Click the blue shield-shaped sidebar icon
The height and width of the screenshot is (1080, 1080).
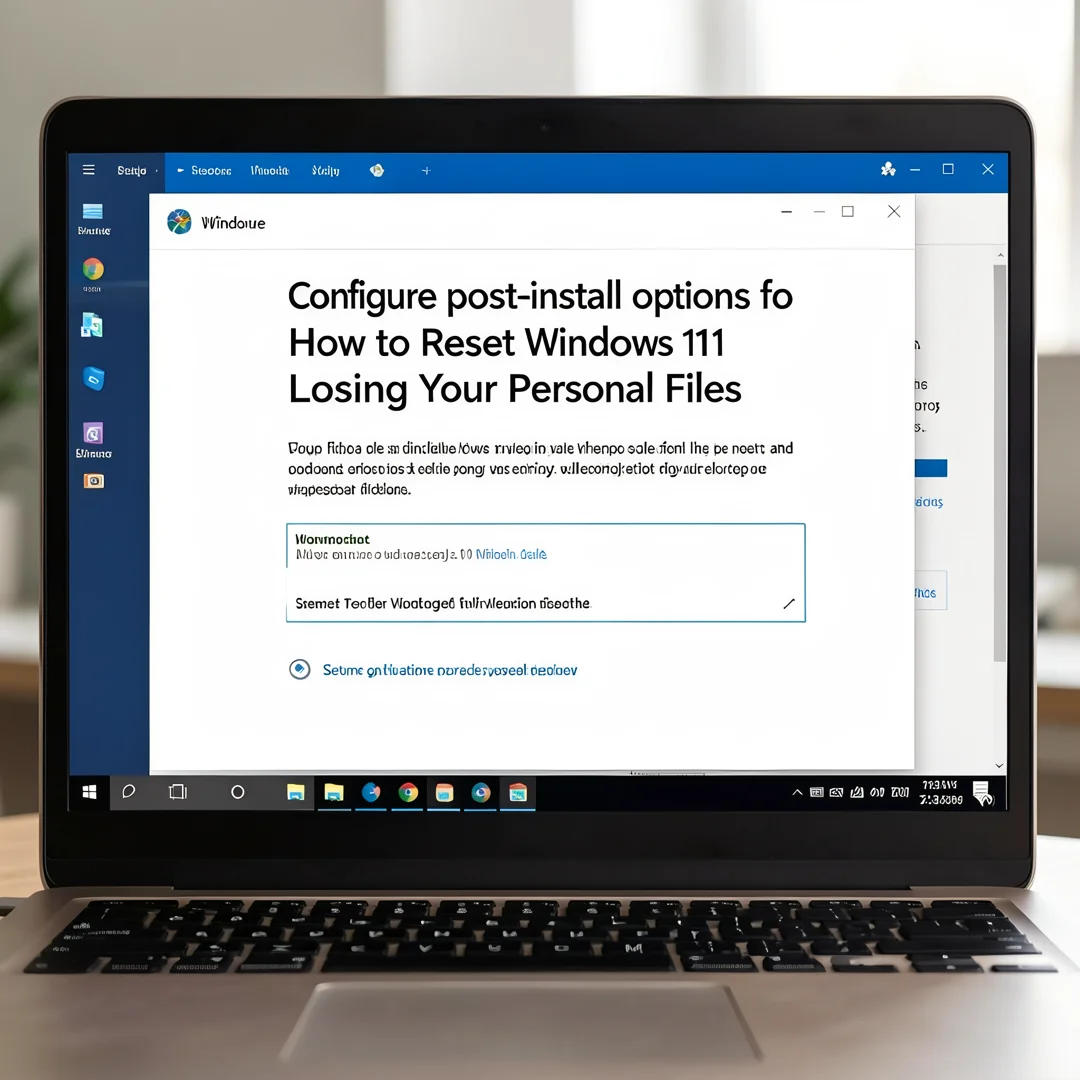point(94,378)
